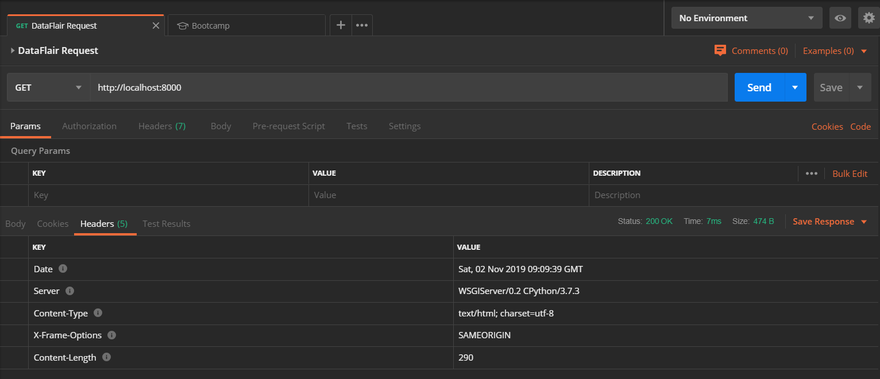
Task: Click the Bootcamp graduation cap icon
Action: pos(182,26)
